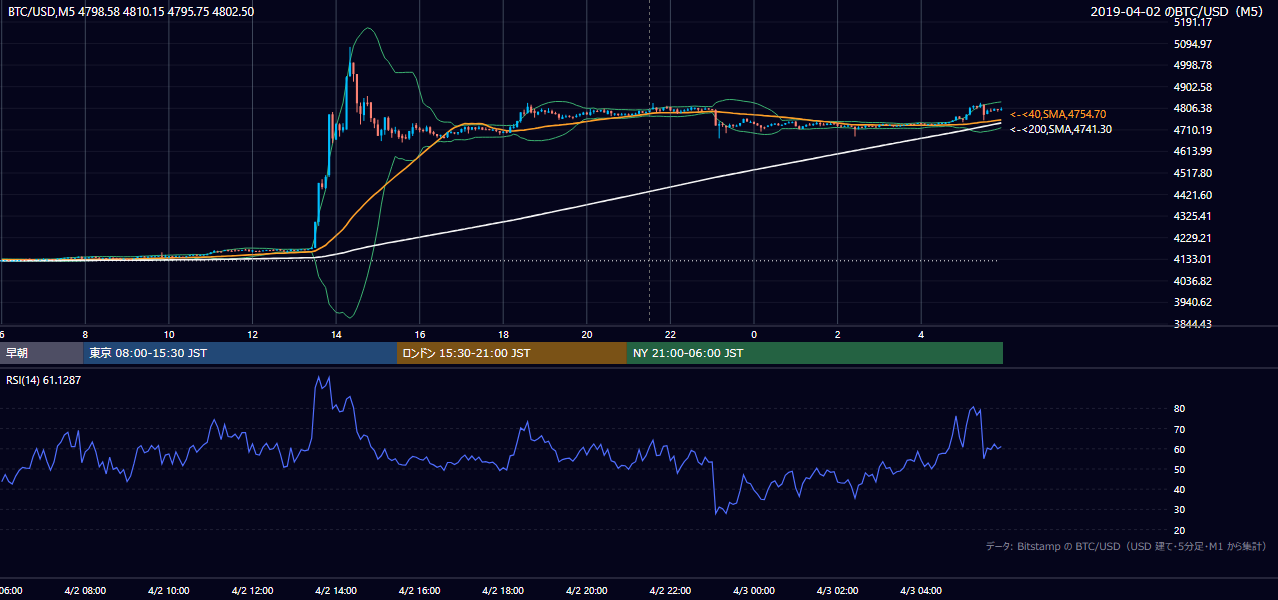Click price axis value 4325.41
Screen dimensions: 1278x600
(1192, 216)
